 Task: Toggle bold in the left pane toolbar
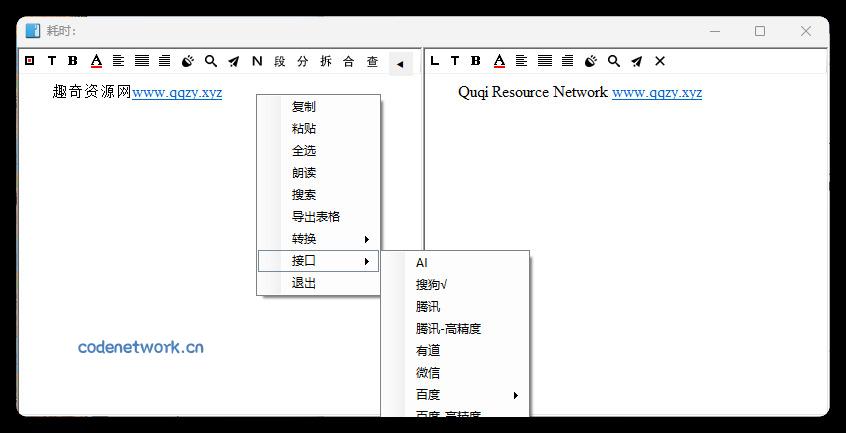pyautogui.click(x=73, y=61)
